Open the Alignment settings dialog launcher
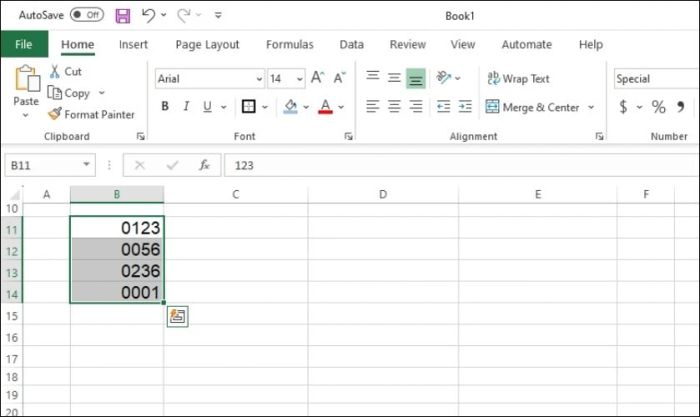 [x=599, y=137]
